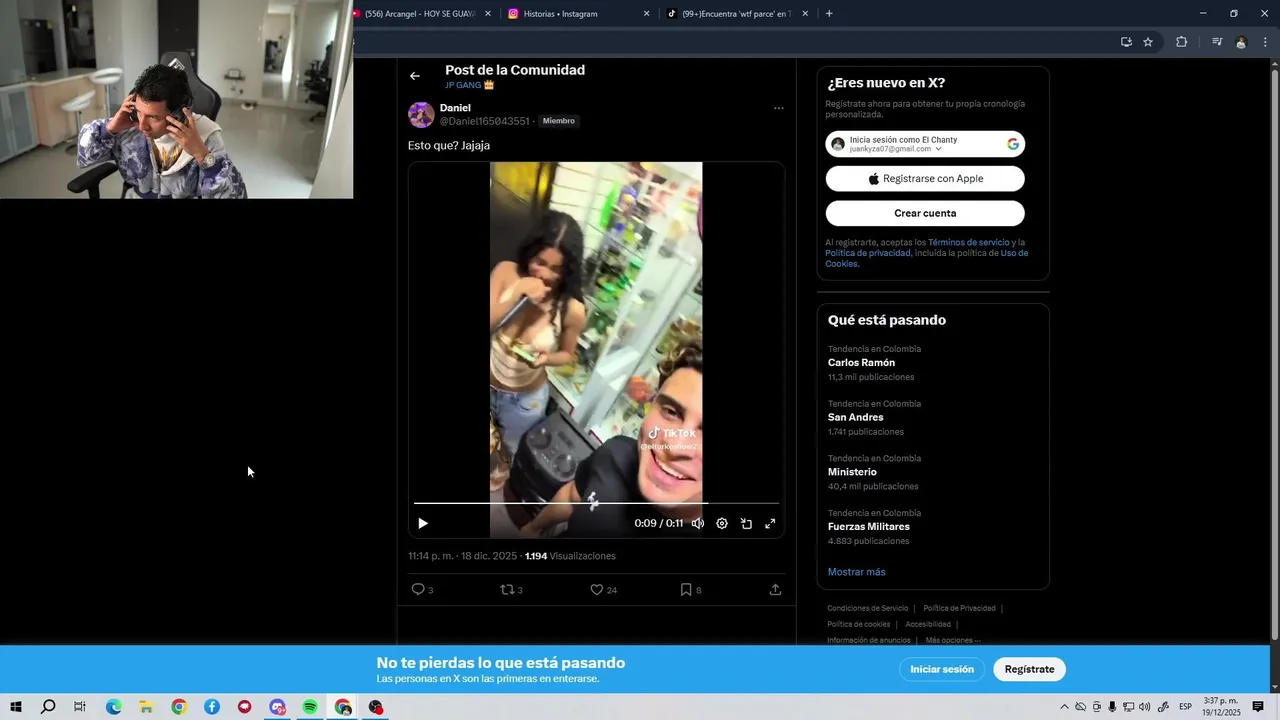Toggle picture-in-picture on the video player
The height and width of the screenshot is (720, 1280).
click(x=746, y=523)
